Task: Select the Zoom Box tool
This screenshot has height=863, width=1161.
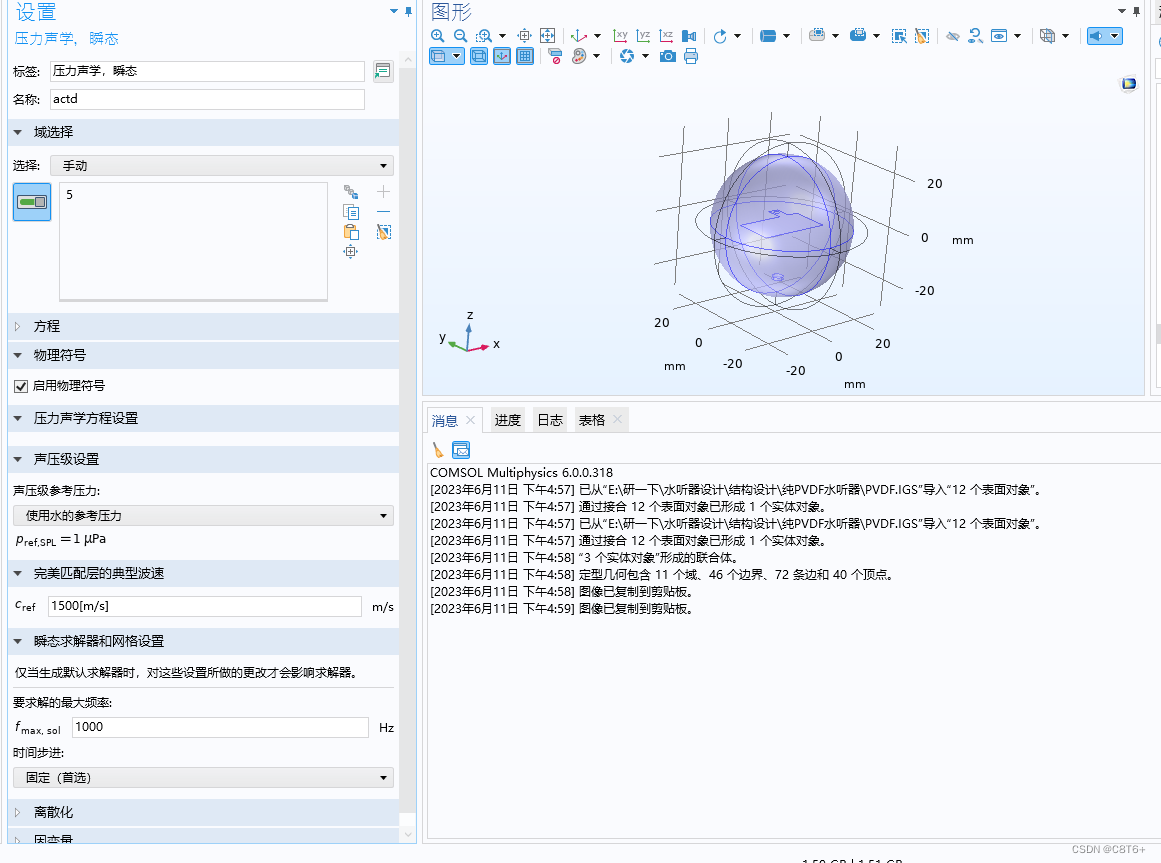Action: click(x=483, y=35)
